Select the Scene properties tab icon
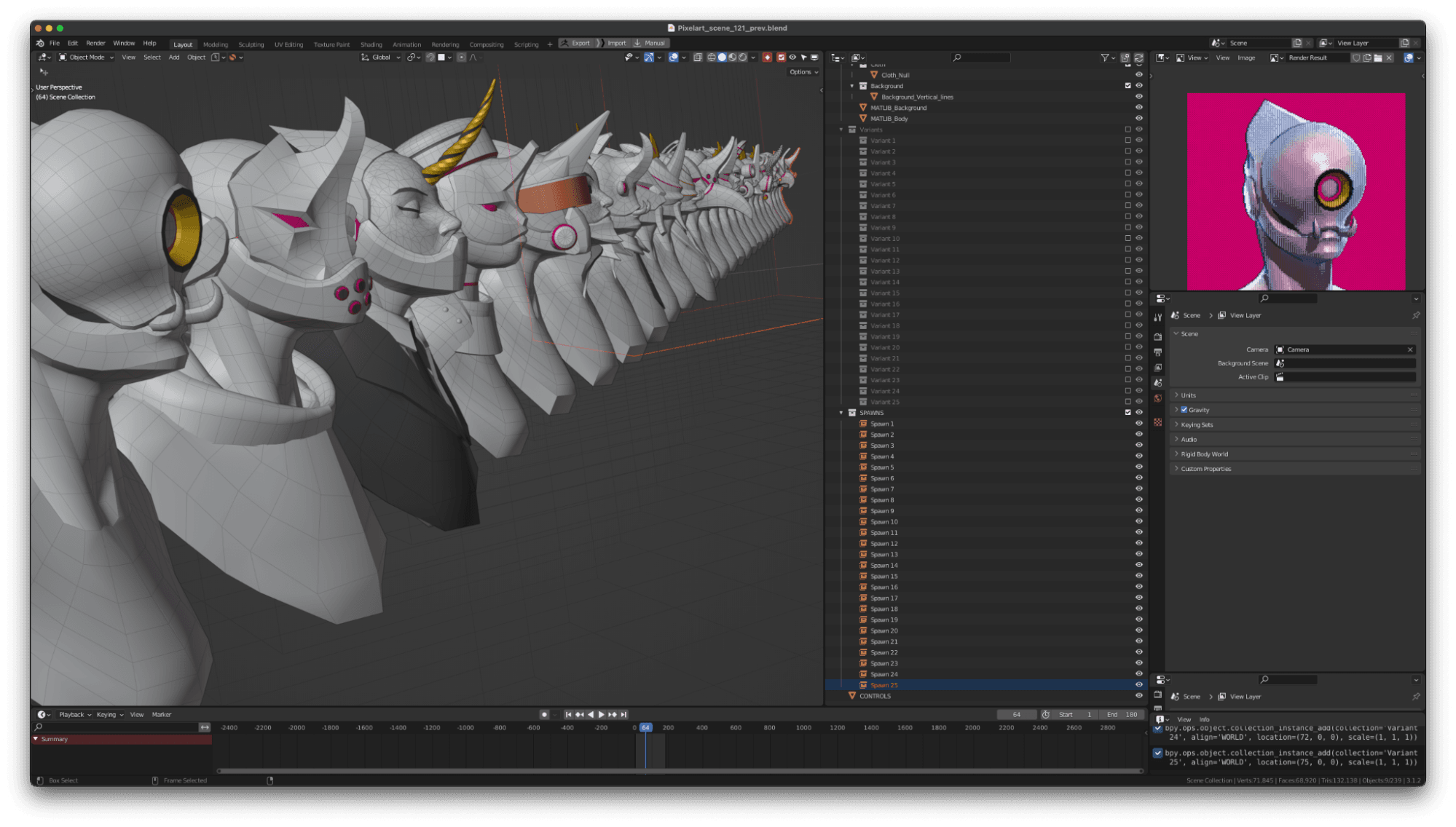Image resolution: width=1456 pixels, height=827 pixels. tap(1158, 383)
